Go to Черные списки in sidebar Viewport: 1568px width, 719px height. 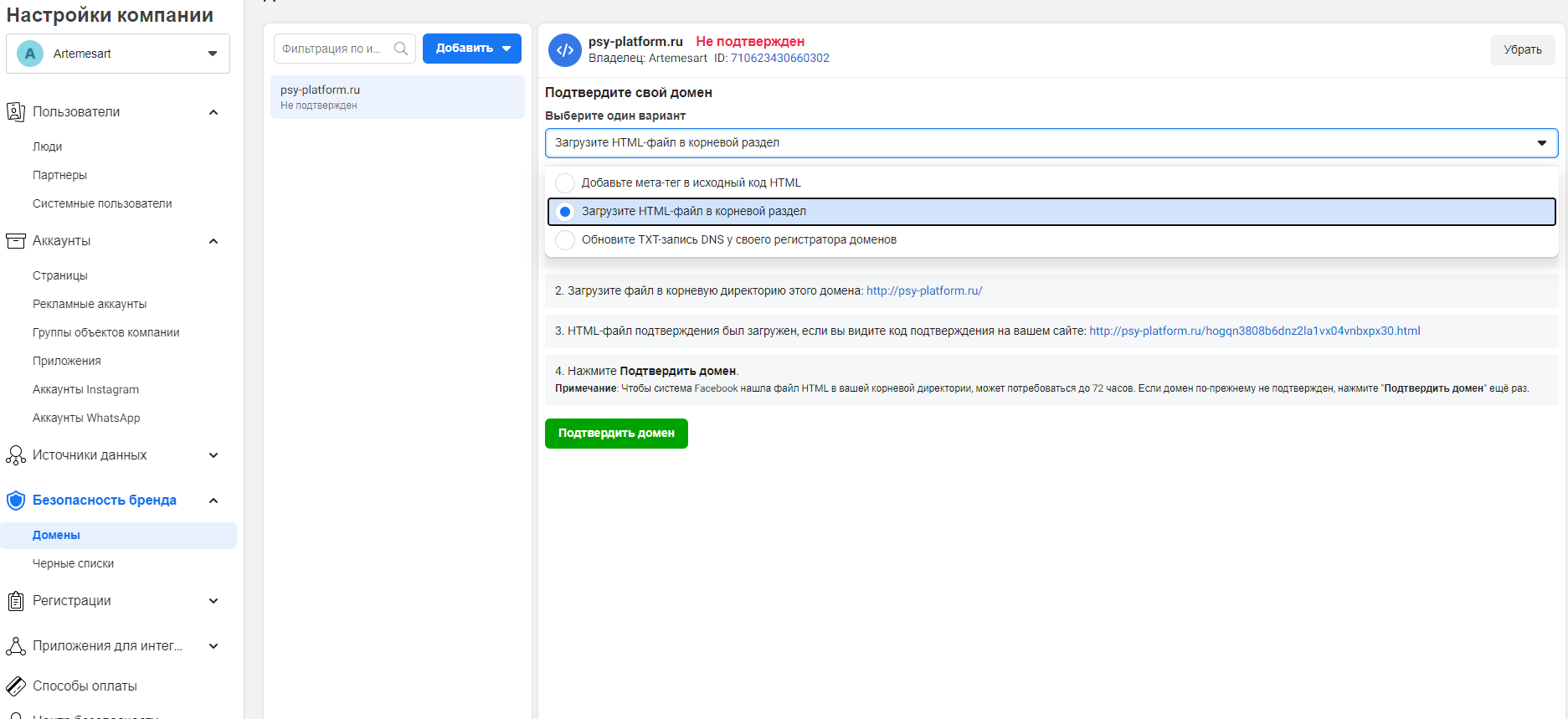coord(73,564)
